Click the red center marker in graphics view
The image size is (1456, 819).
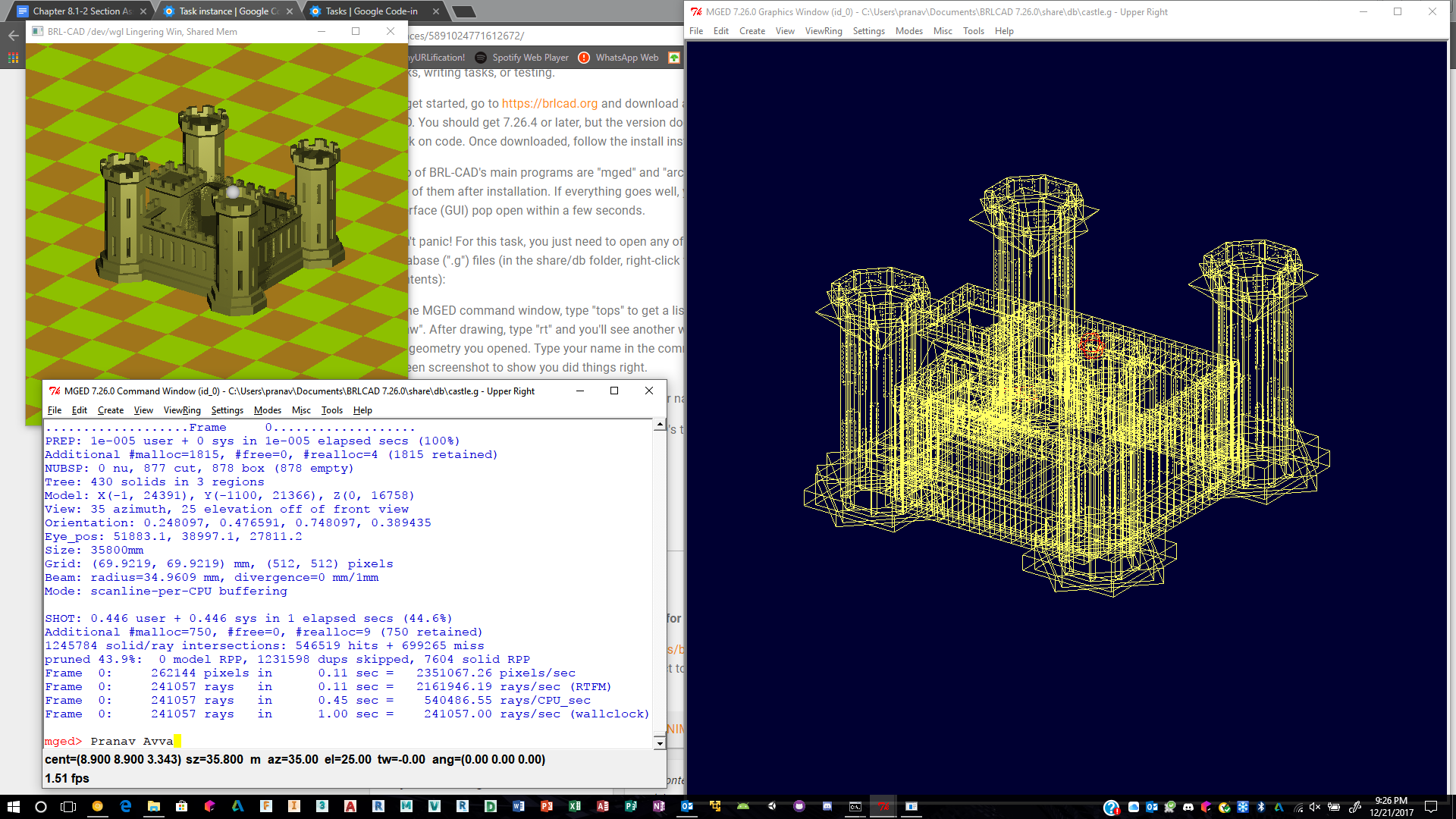tap(1090, 346)
